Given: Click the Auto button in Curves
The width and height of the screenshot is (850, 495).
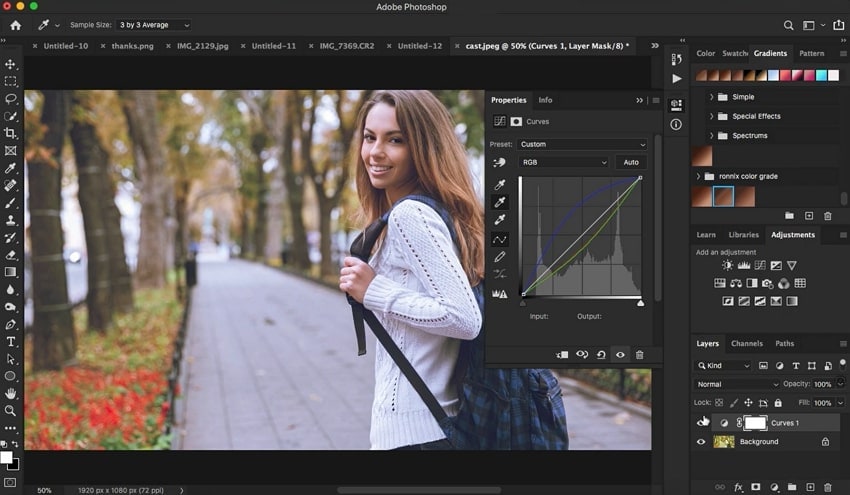Looking at the screenshot, I should 631,162.
